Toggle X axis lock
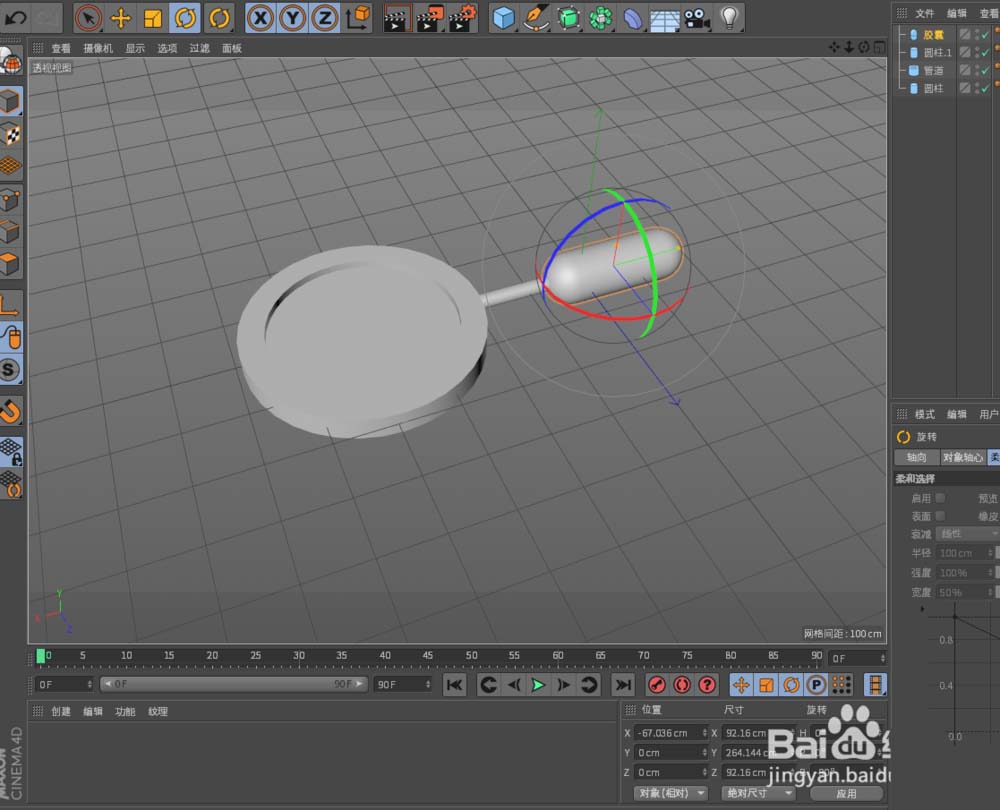This screenshot has height=810, width=1000. coord(260,18)
